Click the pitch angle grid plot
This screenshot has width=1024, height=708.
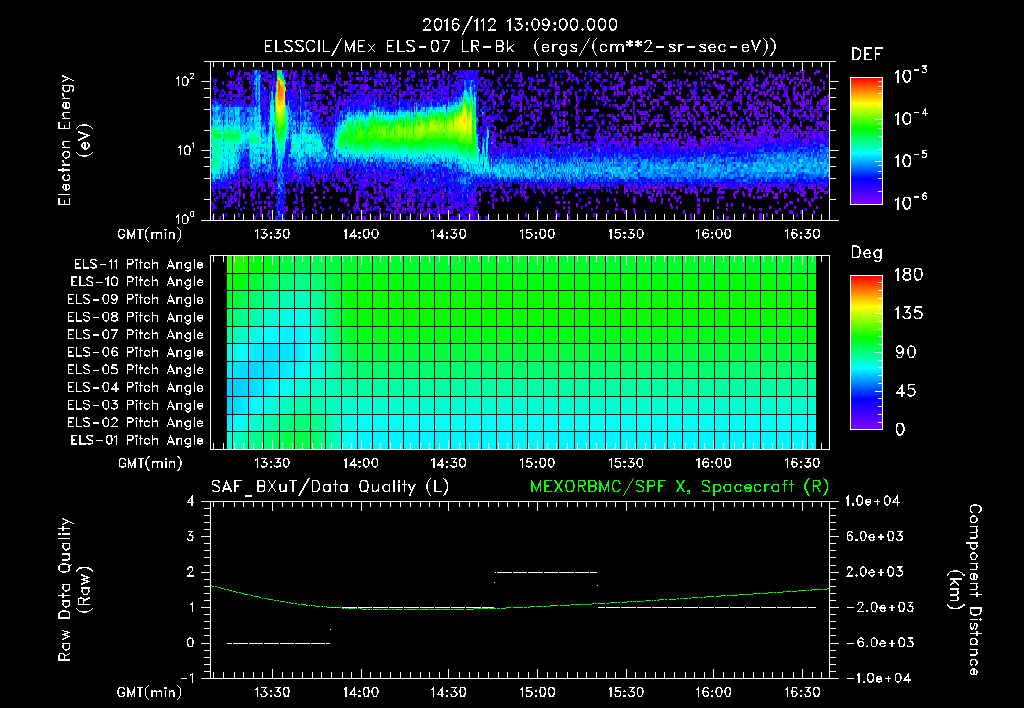(x=520, y=352)
